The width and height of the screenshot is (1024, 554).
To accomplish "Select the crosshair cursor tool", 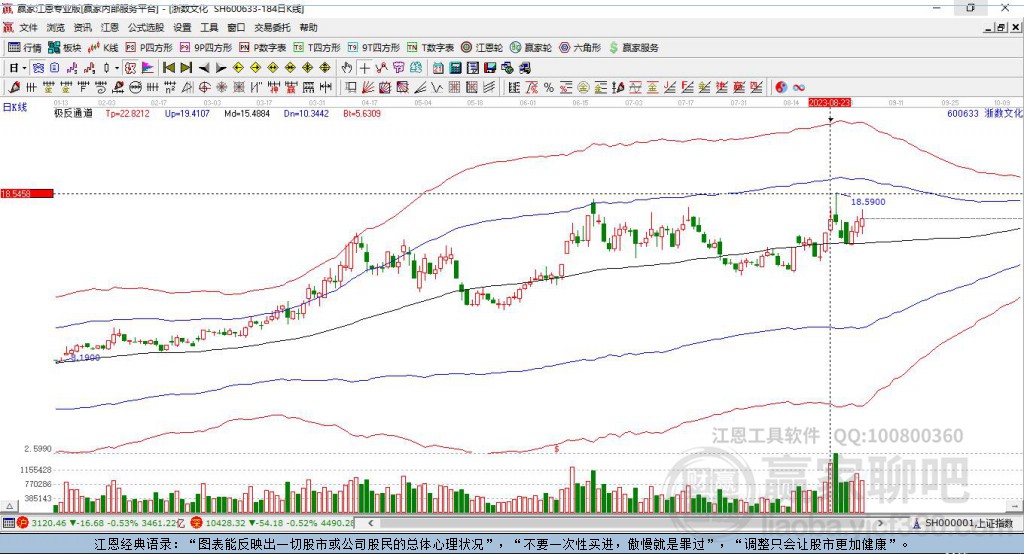I will [x=364, y=68].
